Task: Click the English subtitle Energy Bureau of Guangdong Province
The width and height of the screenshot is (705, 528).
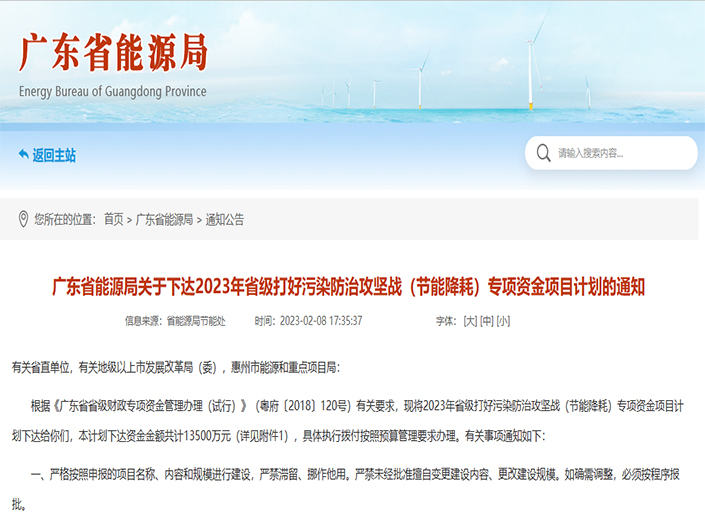Action: pos(113,92)
